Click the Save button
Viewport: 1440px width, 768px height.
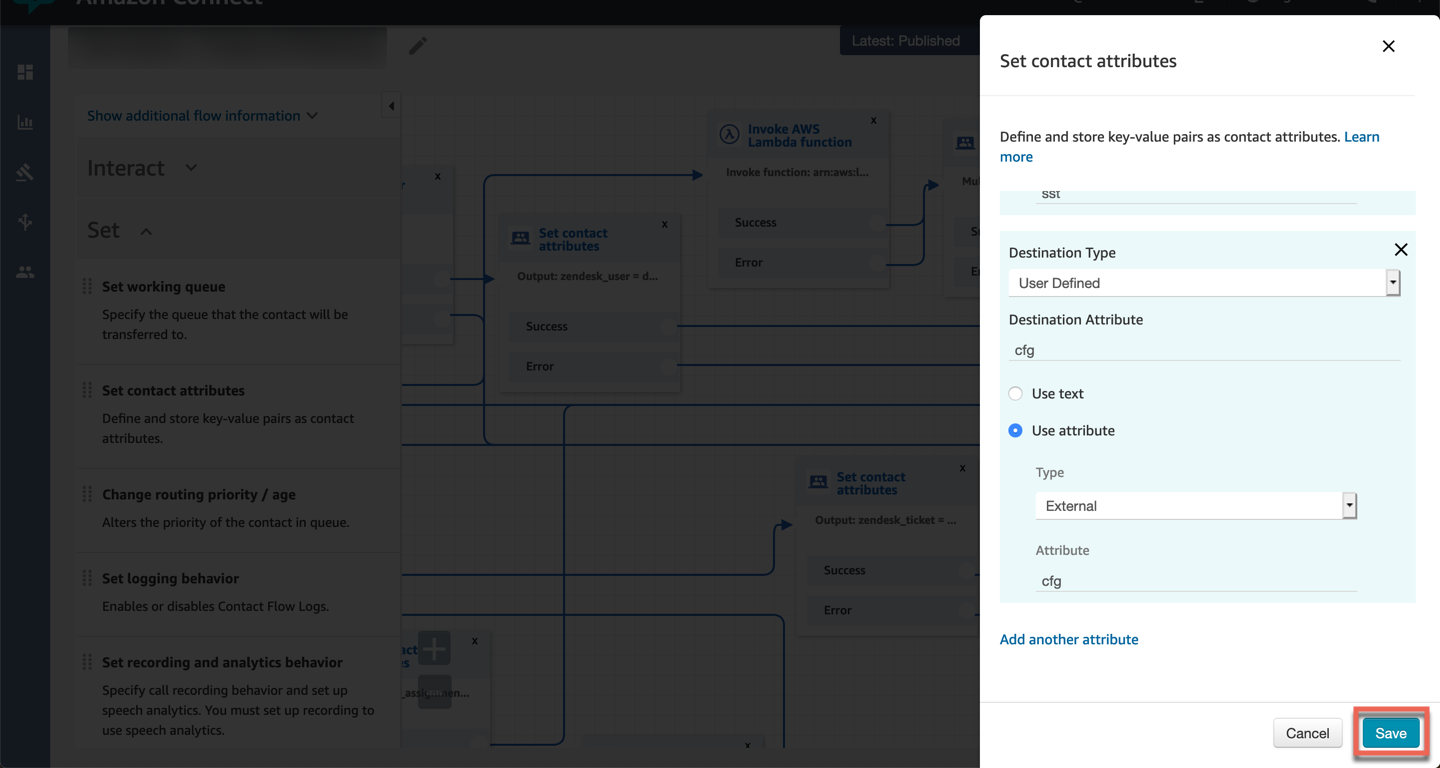[x=1390, y=733]
